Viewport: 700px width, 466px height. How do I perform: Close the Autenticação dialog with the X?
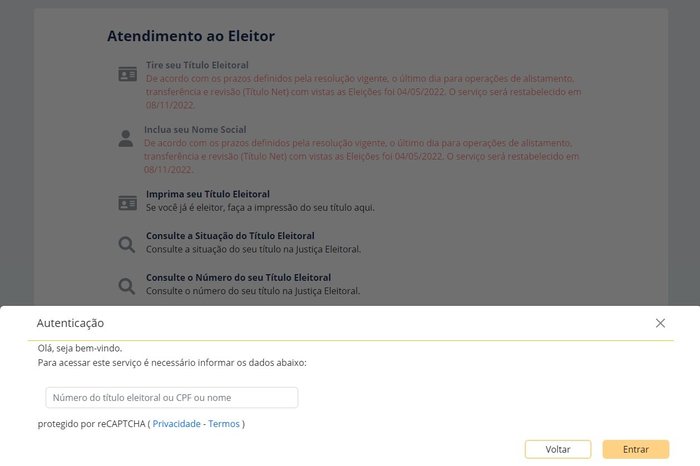pos(660,323)
